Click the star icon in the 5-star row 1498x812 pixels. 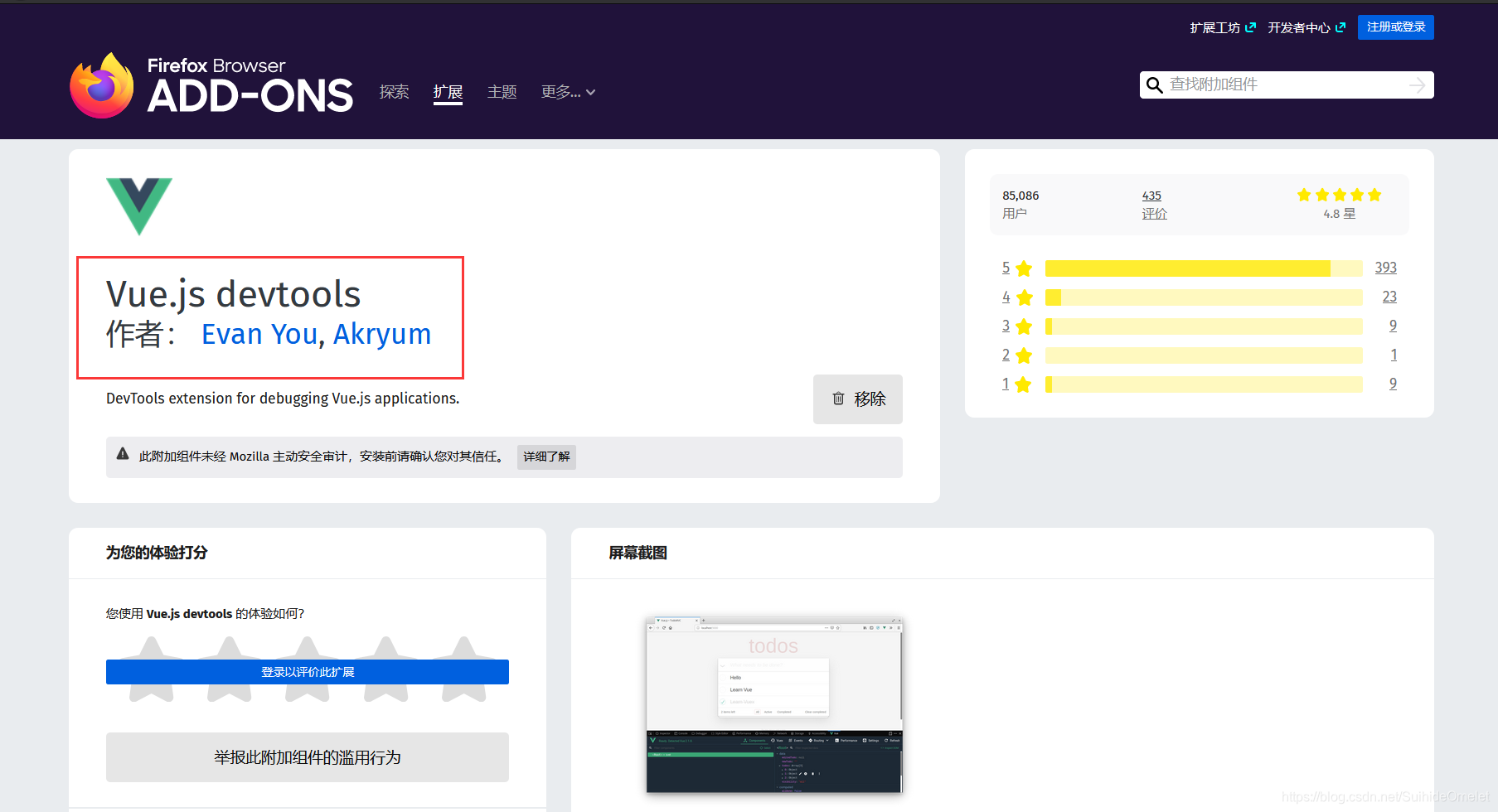point(1024,268)
